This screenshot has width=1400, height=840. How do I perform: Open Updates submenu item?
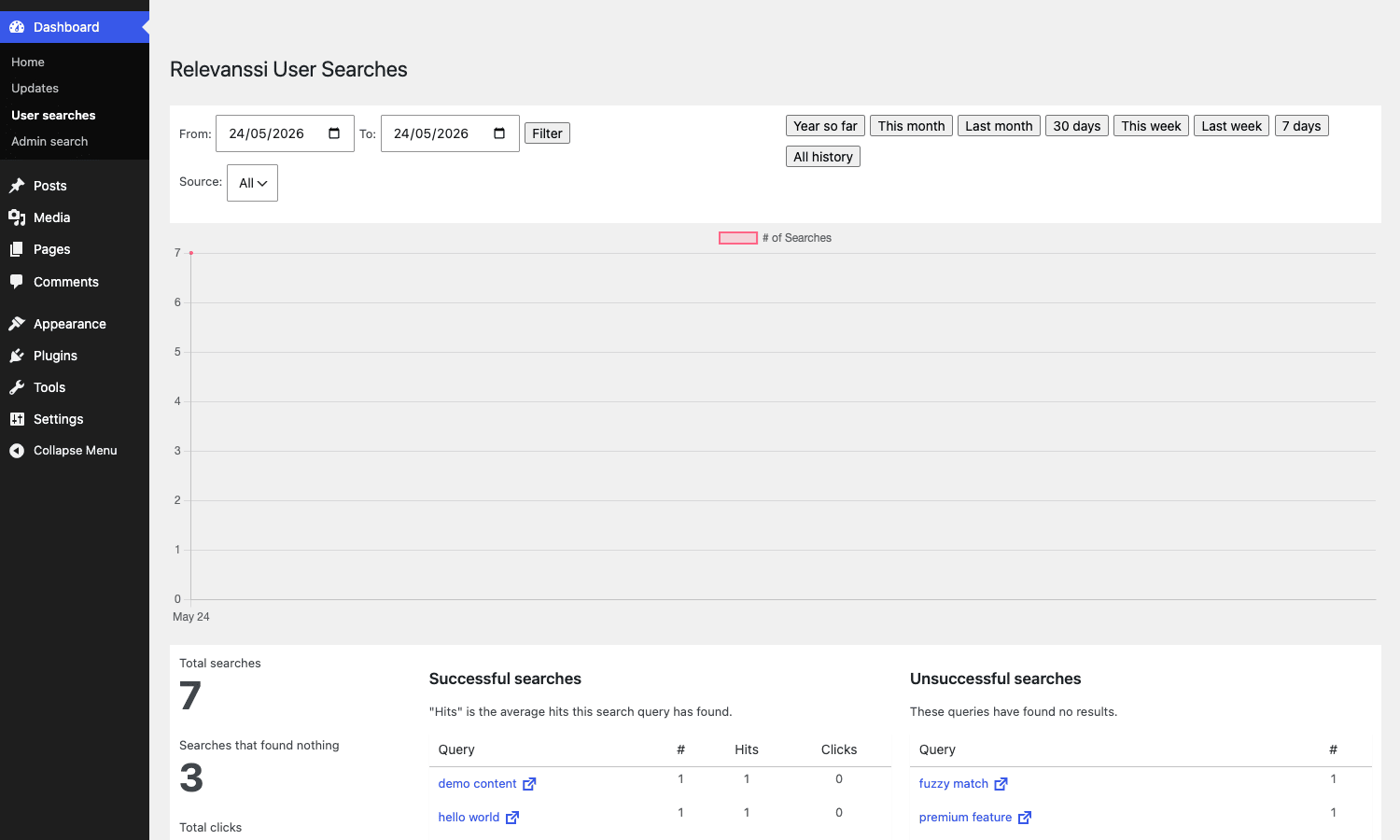pyautogui.click(x=35, y=88)
